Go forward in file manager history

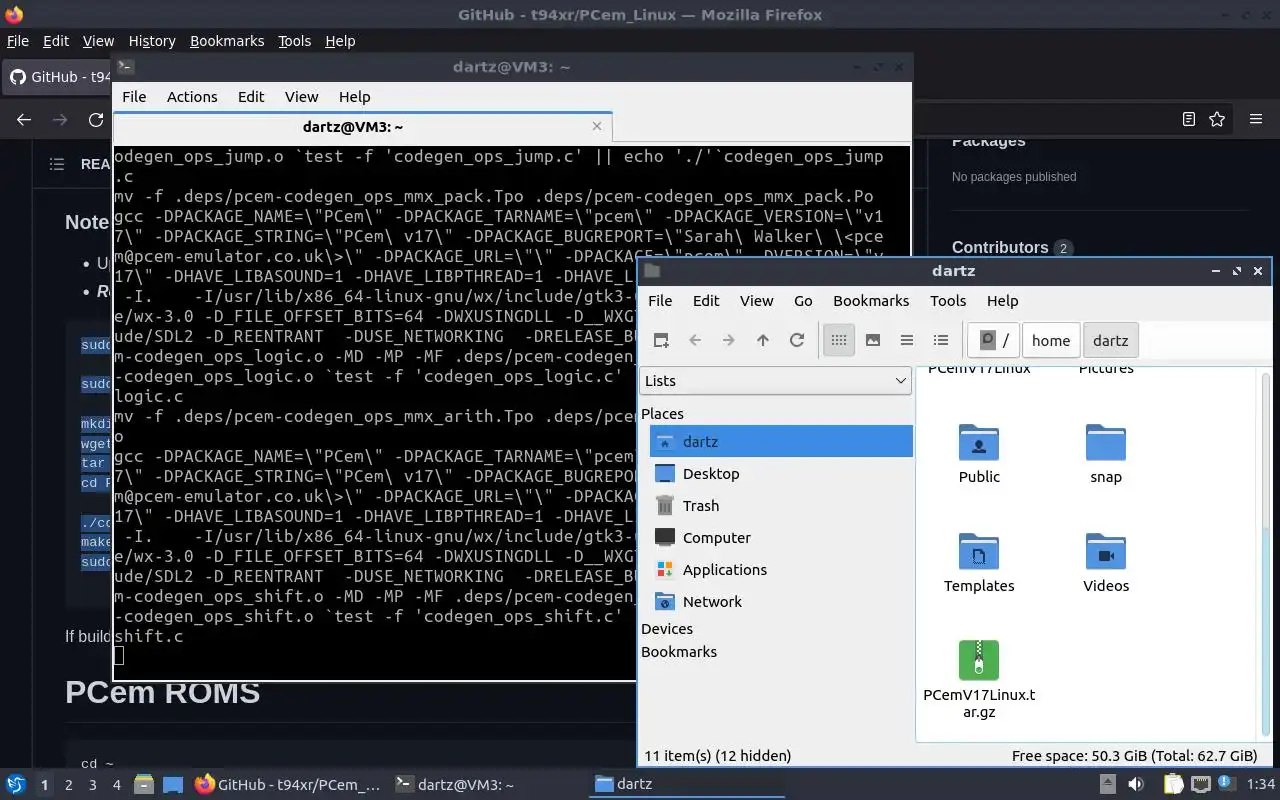pos(729,340)
